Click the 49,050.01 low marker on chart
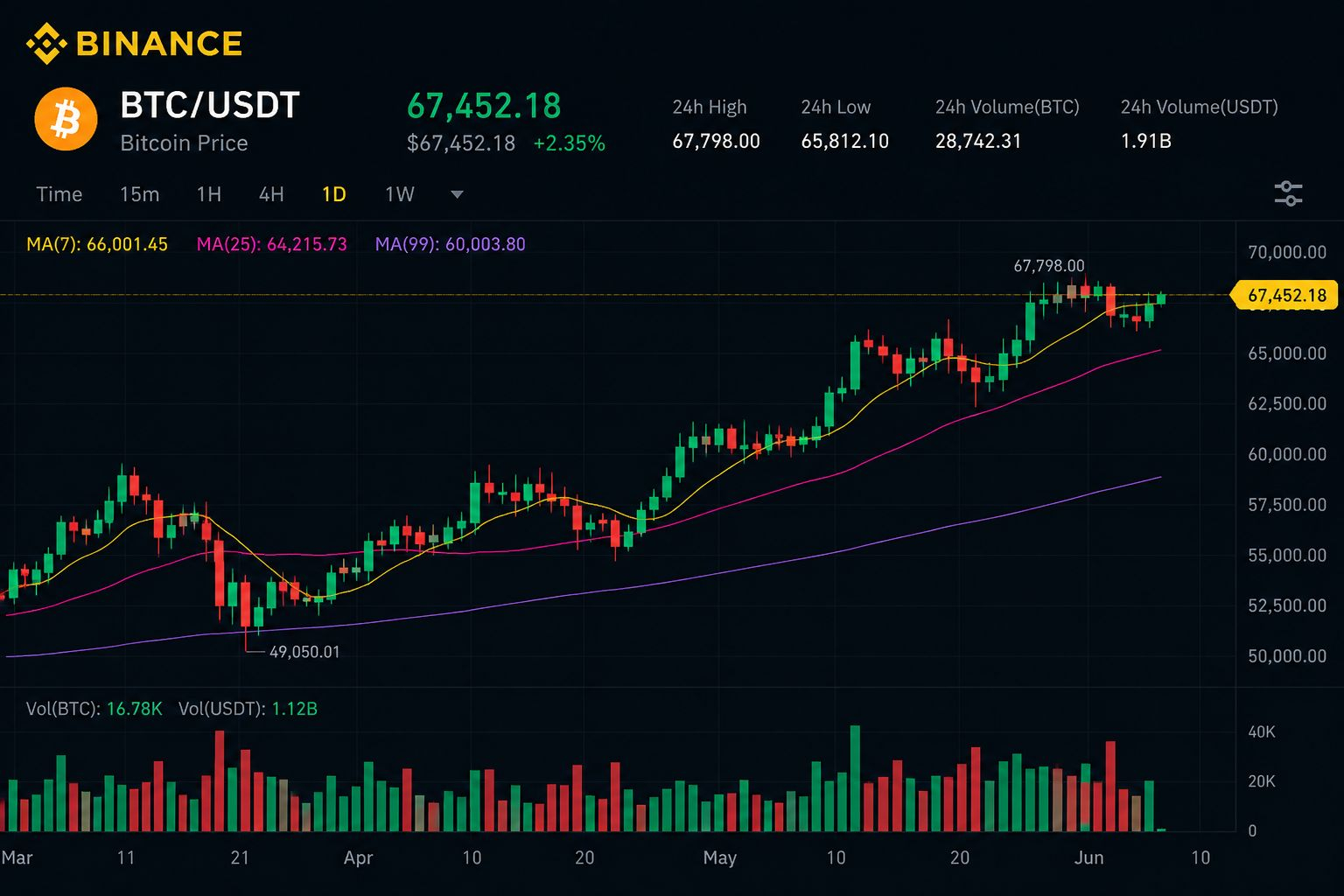1344x896 pixels. tap(304, 652)
